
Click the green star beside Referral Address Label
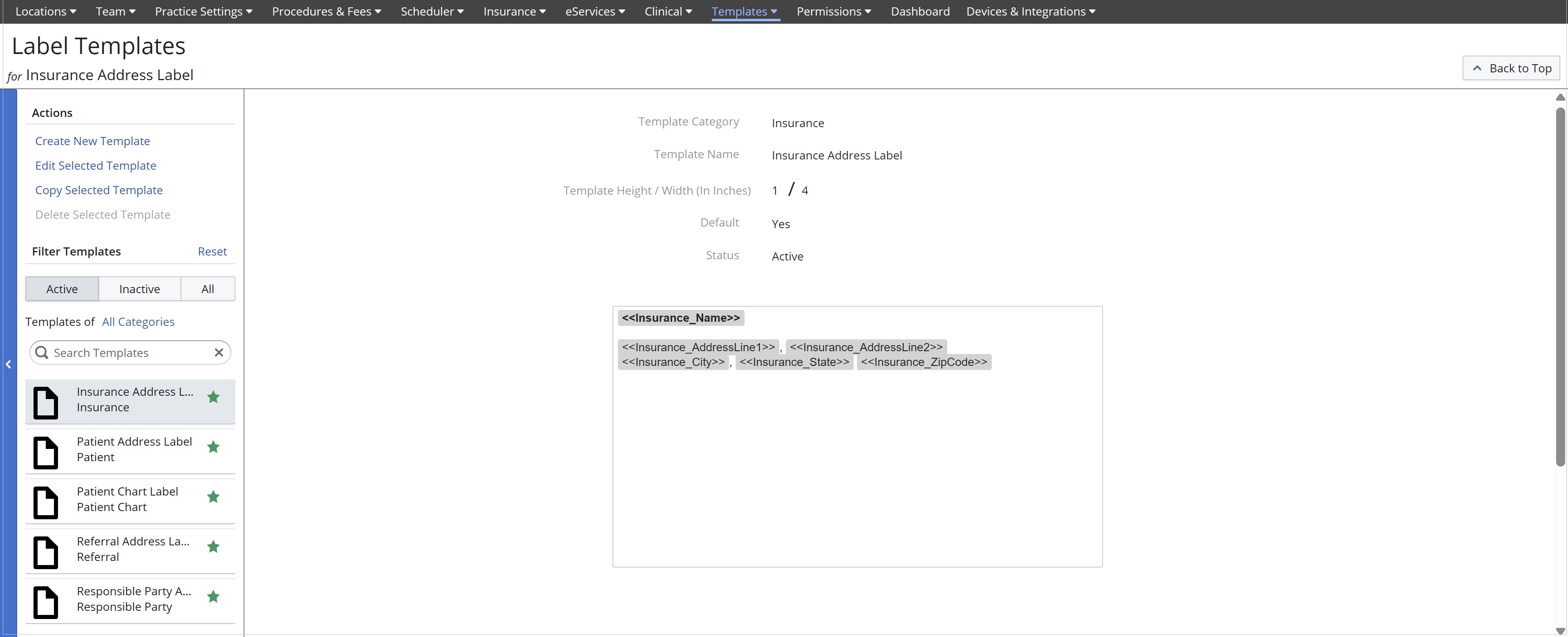click(213, 547)
